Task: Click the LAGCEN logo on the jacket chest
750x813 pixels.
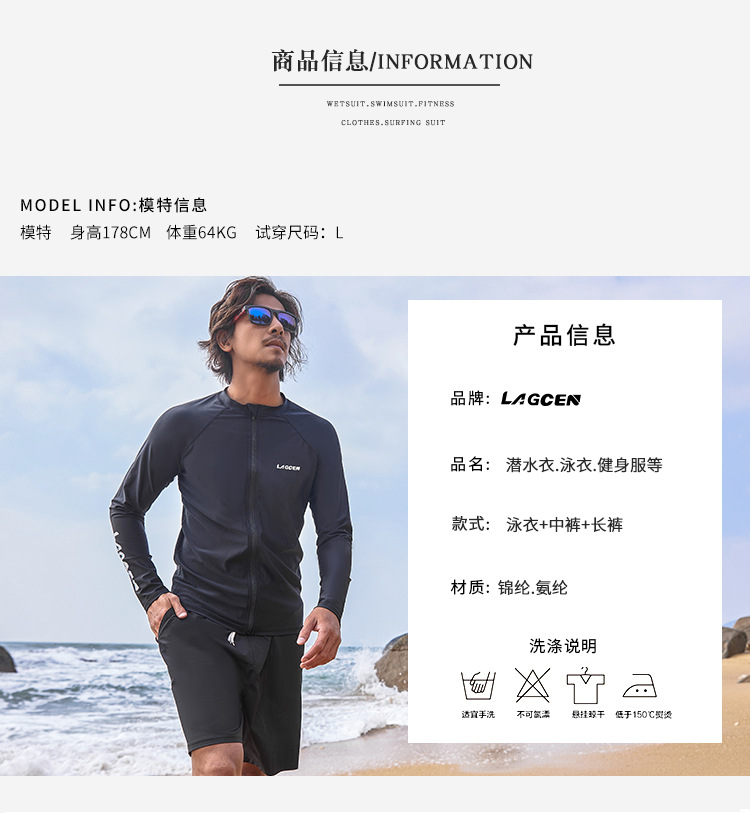Action: (288, 467)
